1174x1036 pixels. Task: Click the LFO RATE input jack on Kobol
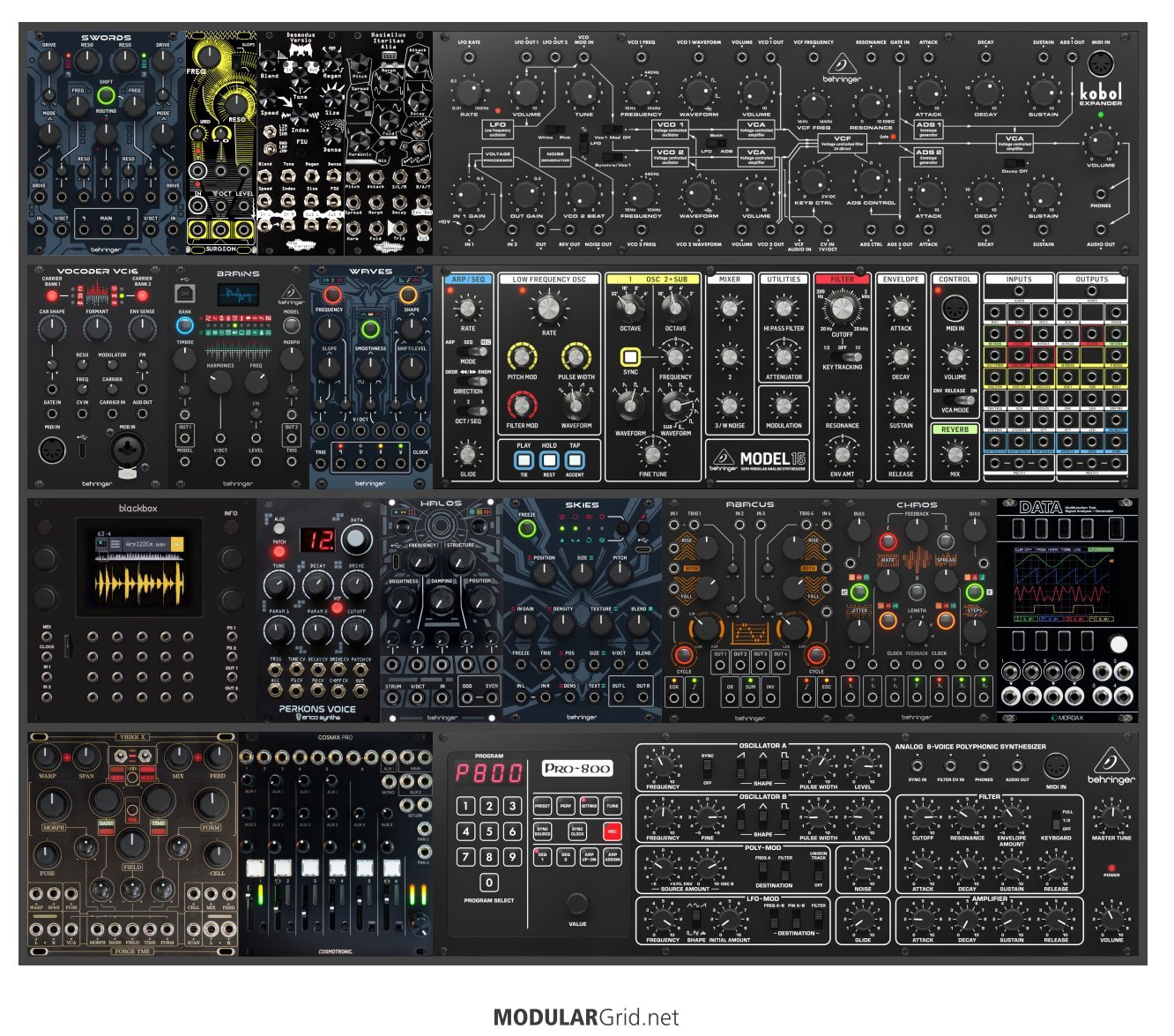pos(469,57)
